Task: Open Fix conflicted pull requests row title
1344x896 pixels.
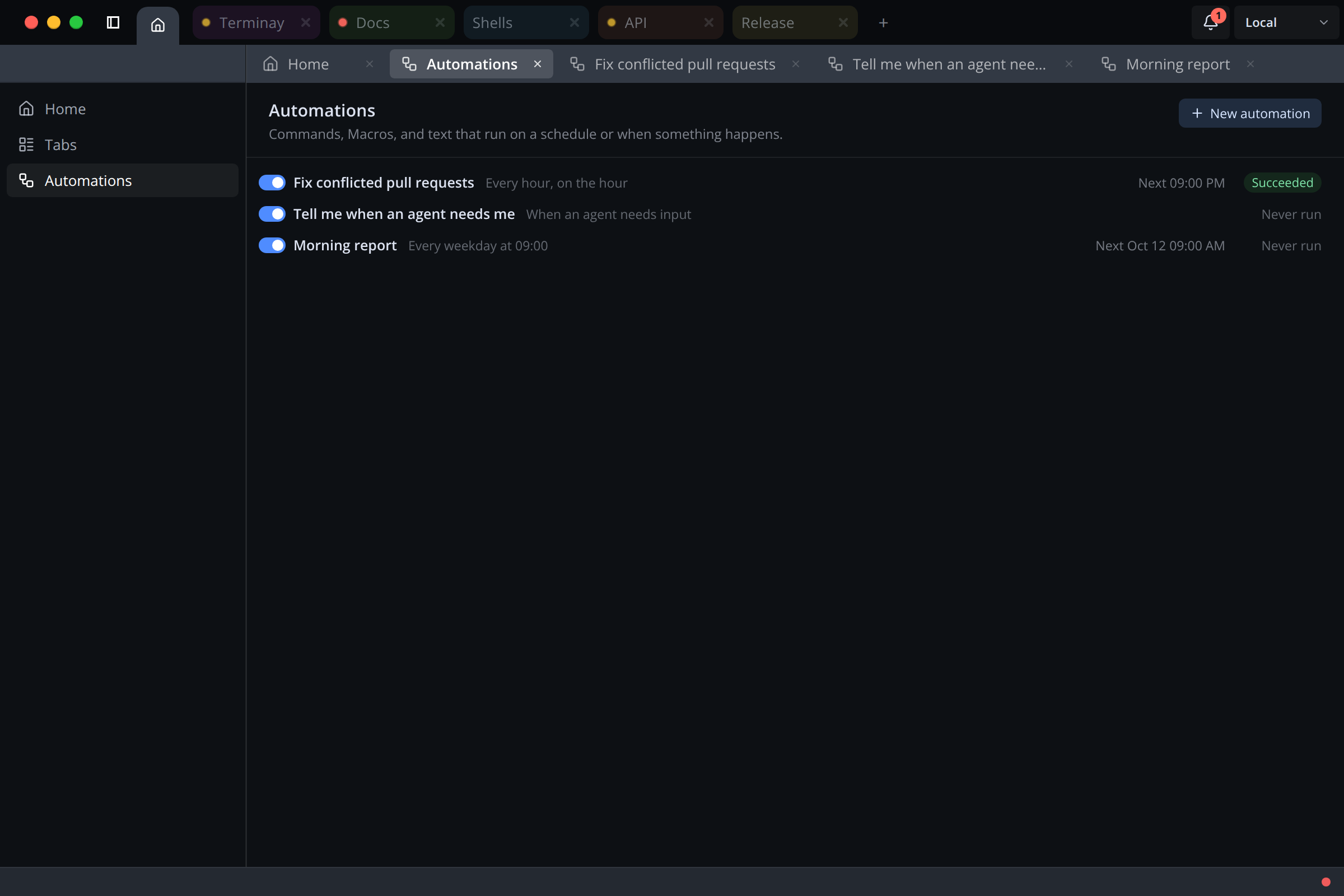Action: (x=384, y=183)
